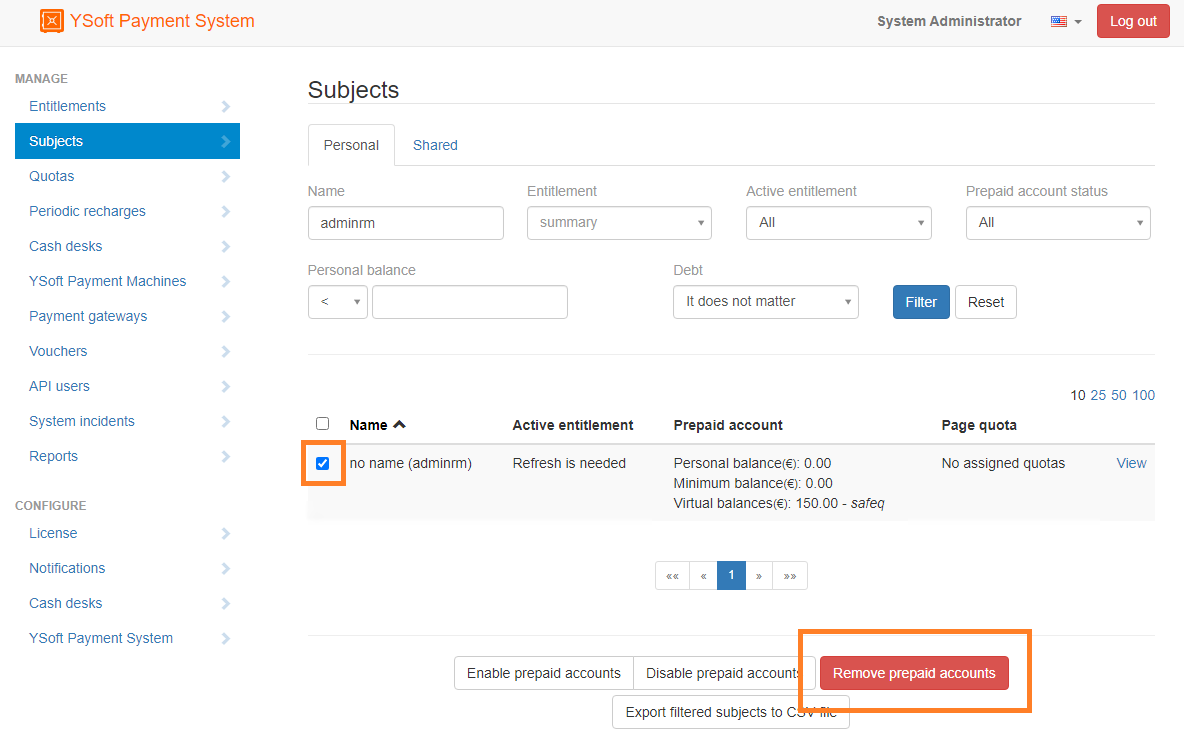This screenshot has width=1184, height=742.
Task: Open the Personal balance comparison operator dropdown
Action: [x=337, y=302]
